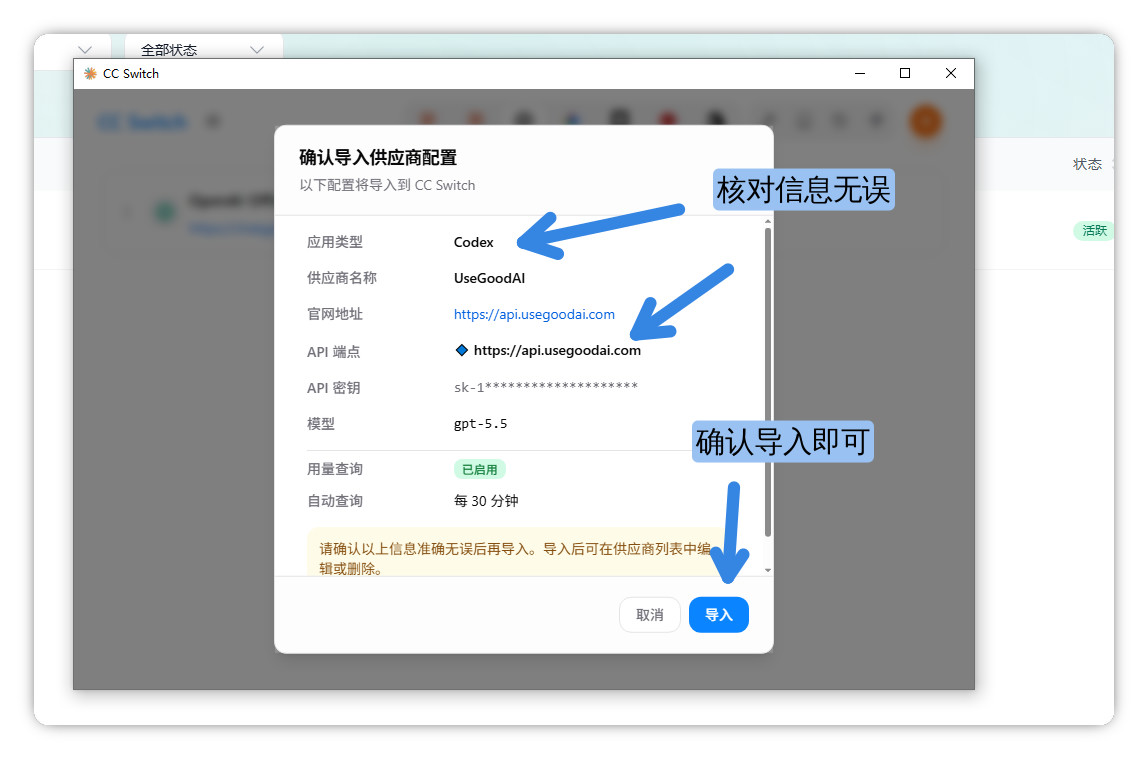Click the 每 30 分钟 auto query value
The width and height of the screenshot is (1148, 759).
[485, 501]
